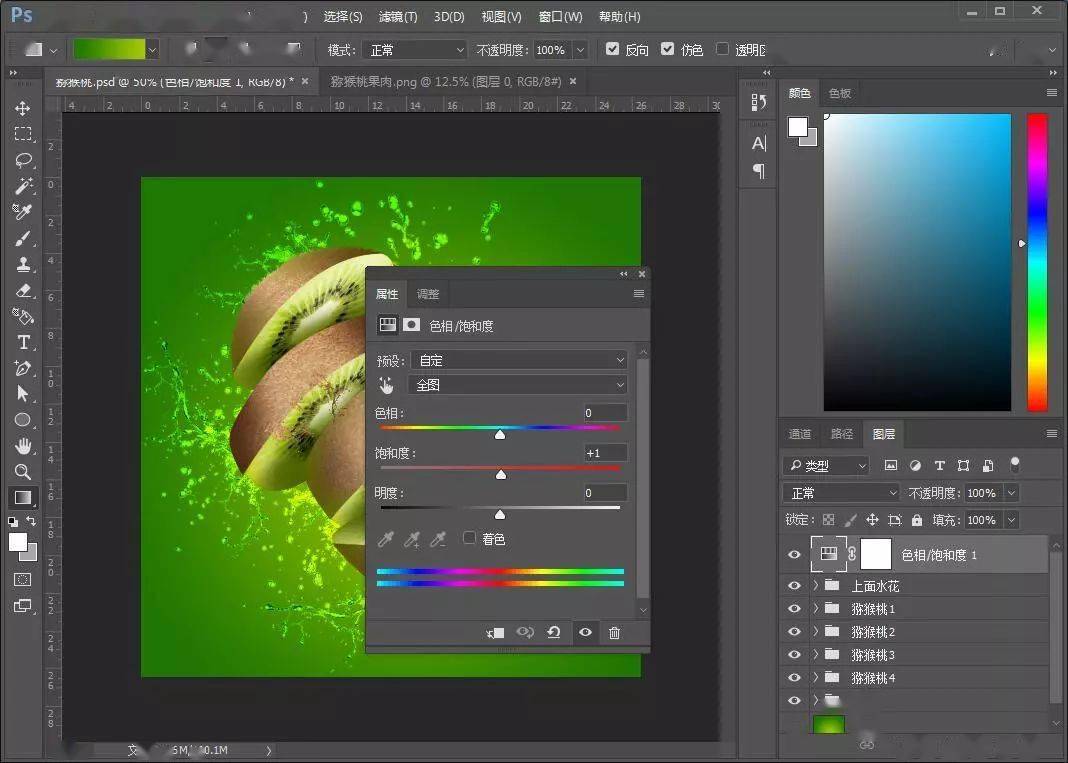Select the Hand tool
Screen dimensions: 1068x763
(22, 446)
